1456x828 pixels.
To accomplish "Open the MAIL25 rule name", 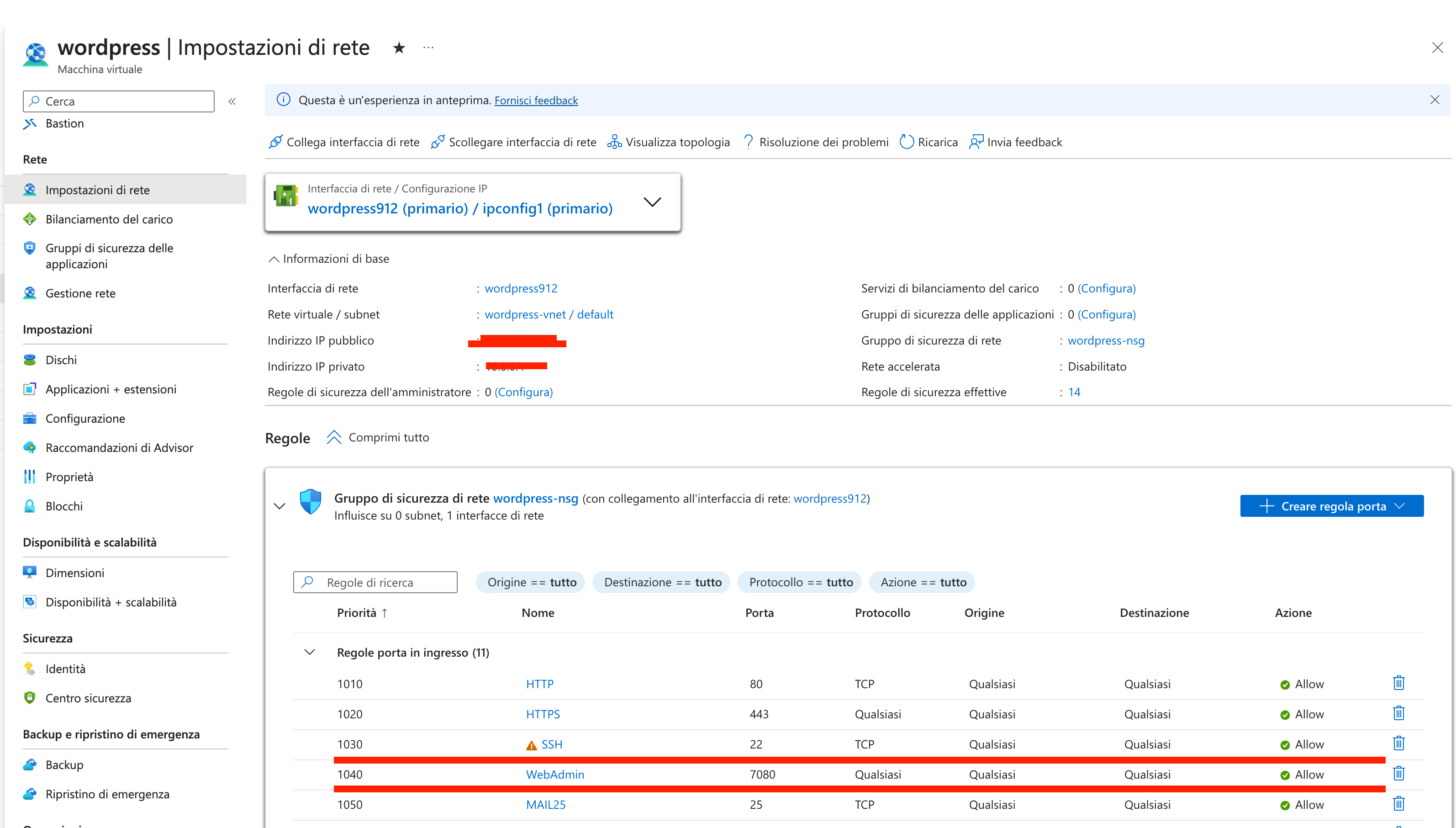I will (x=546, y=805).
